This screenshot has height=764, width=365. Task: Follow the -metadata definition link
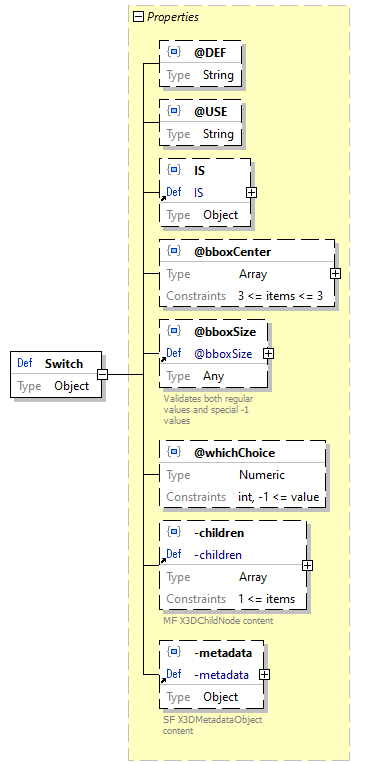pyautogui.click(x=222, y=675)
